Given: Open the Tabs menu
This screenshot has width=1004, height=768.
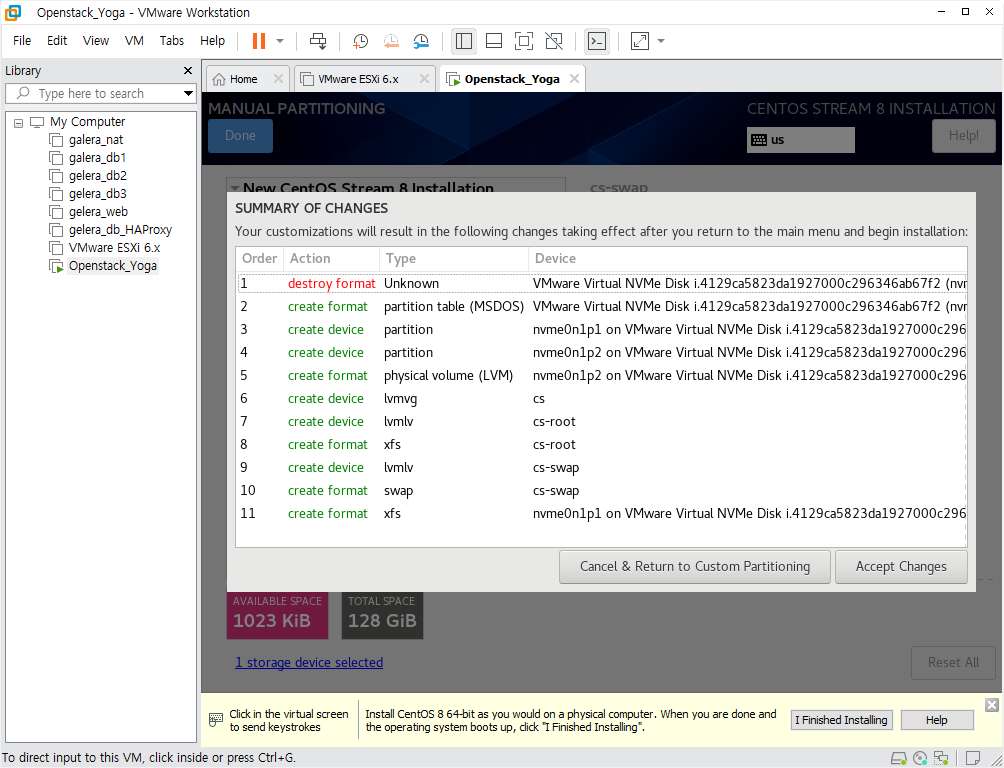Looking at the screenshot, I should [x=172, y=40].
